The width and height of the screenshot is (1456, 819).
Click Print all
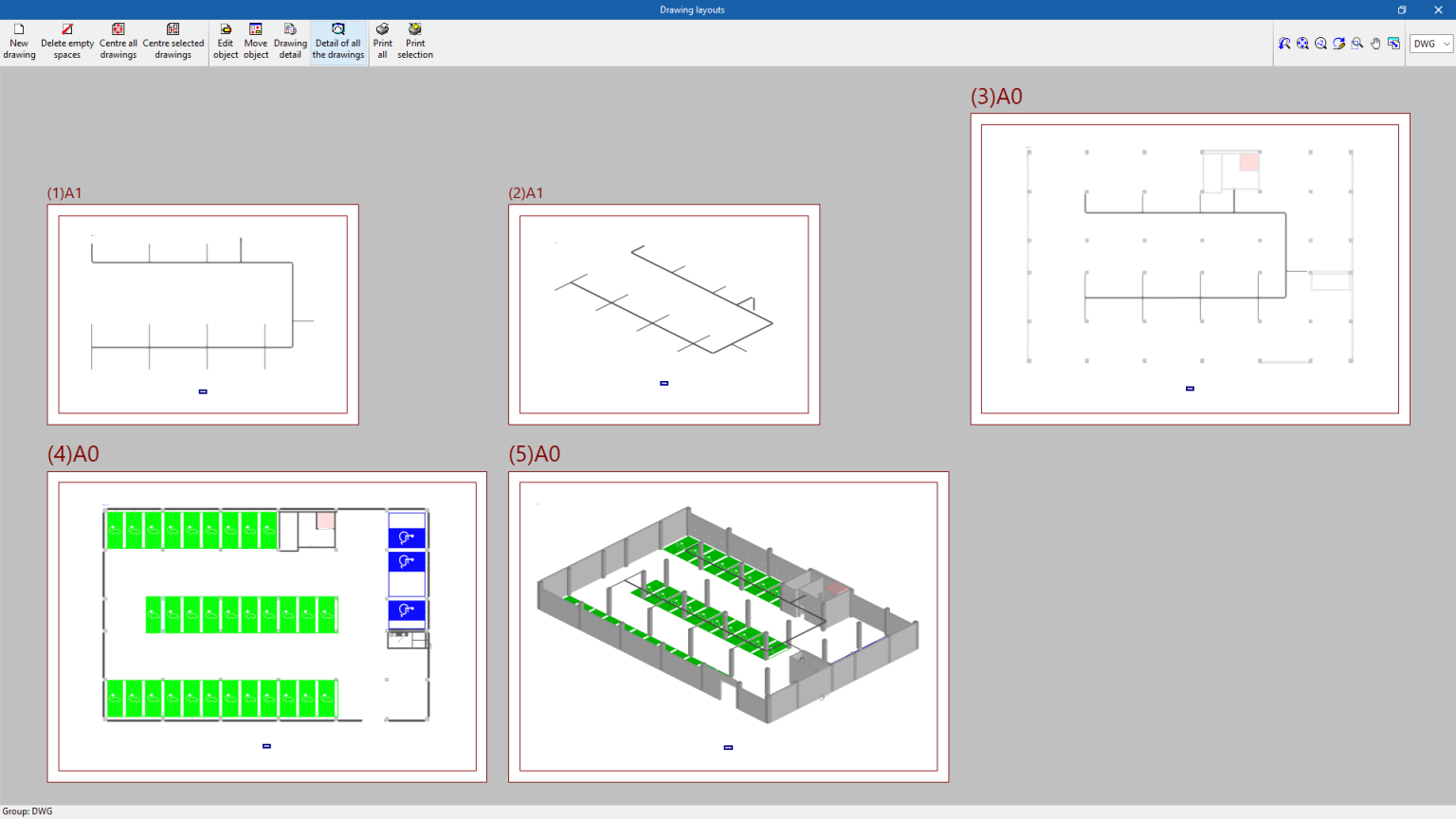[382, 42]
